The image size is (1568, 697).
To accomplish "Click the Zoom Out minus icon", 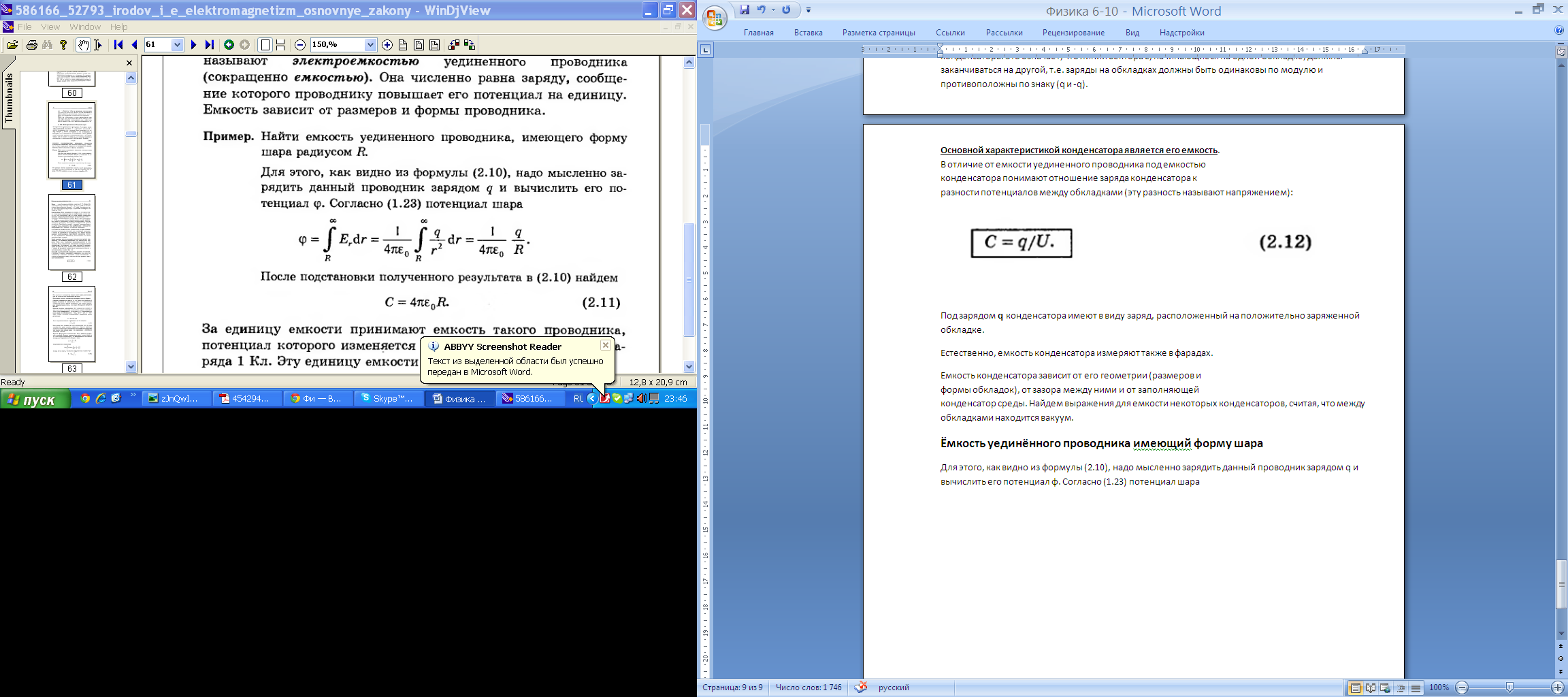I will pyautogui.click(x=300, y=45).
